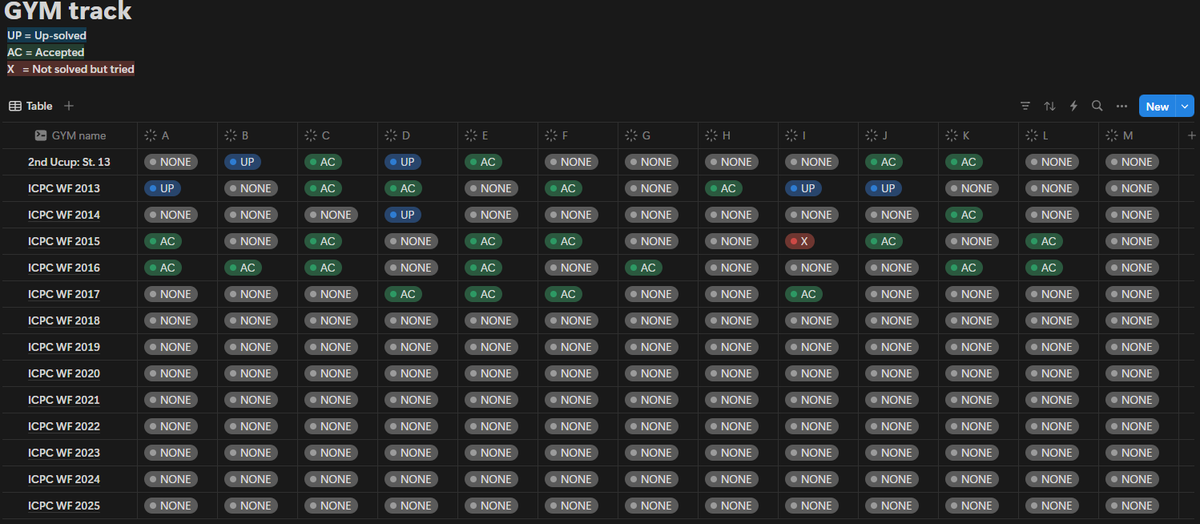This screenshot has width=1200, height=524.
Task: Click the status icon in column K header
Action: pos(951,135)
